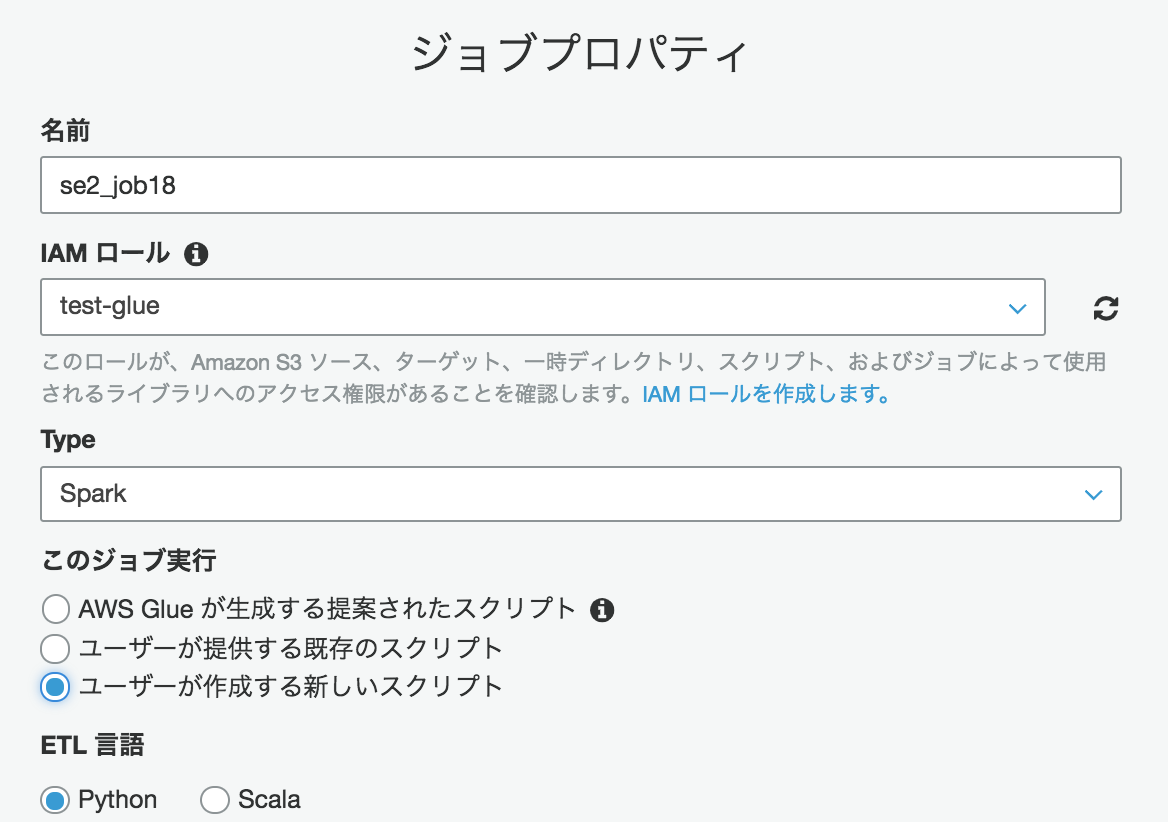Enable the Python language radio button
Image resolution: width=1168 pixels, height=822 pixels.
[55, 799]
